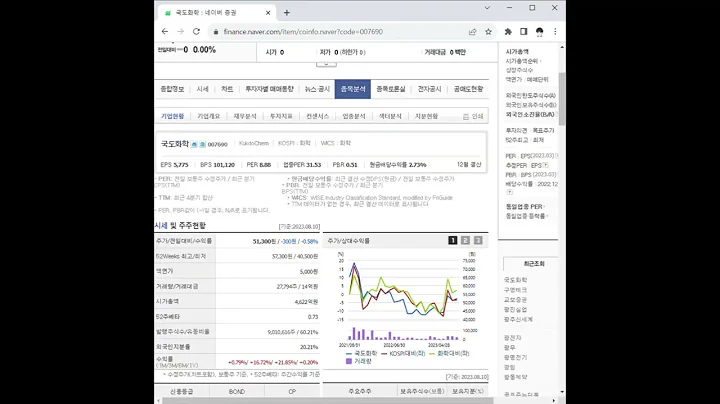Image resolution: width=720 pixels, height=404 pixels.
Task: Go forward with the browser forward arrow
Action: [x=180, y=32]
